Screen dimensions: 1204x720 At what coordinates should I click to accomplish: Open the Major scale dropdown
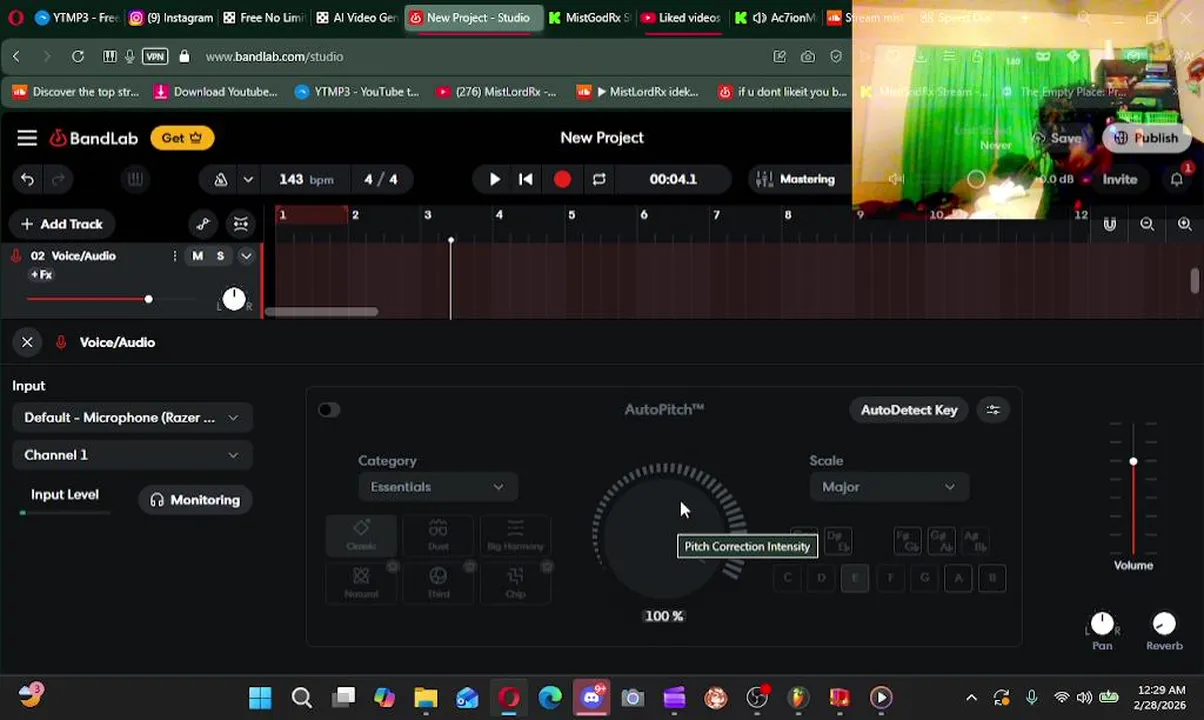tap(888, 487)
